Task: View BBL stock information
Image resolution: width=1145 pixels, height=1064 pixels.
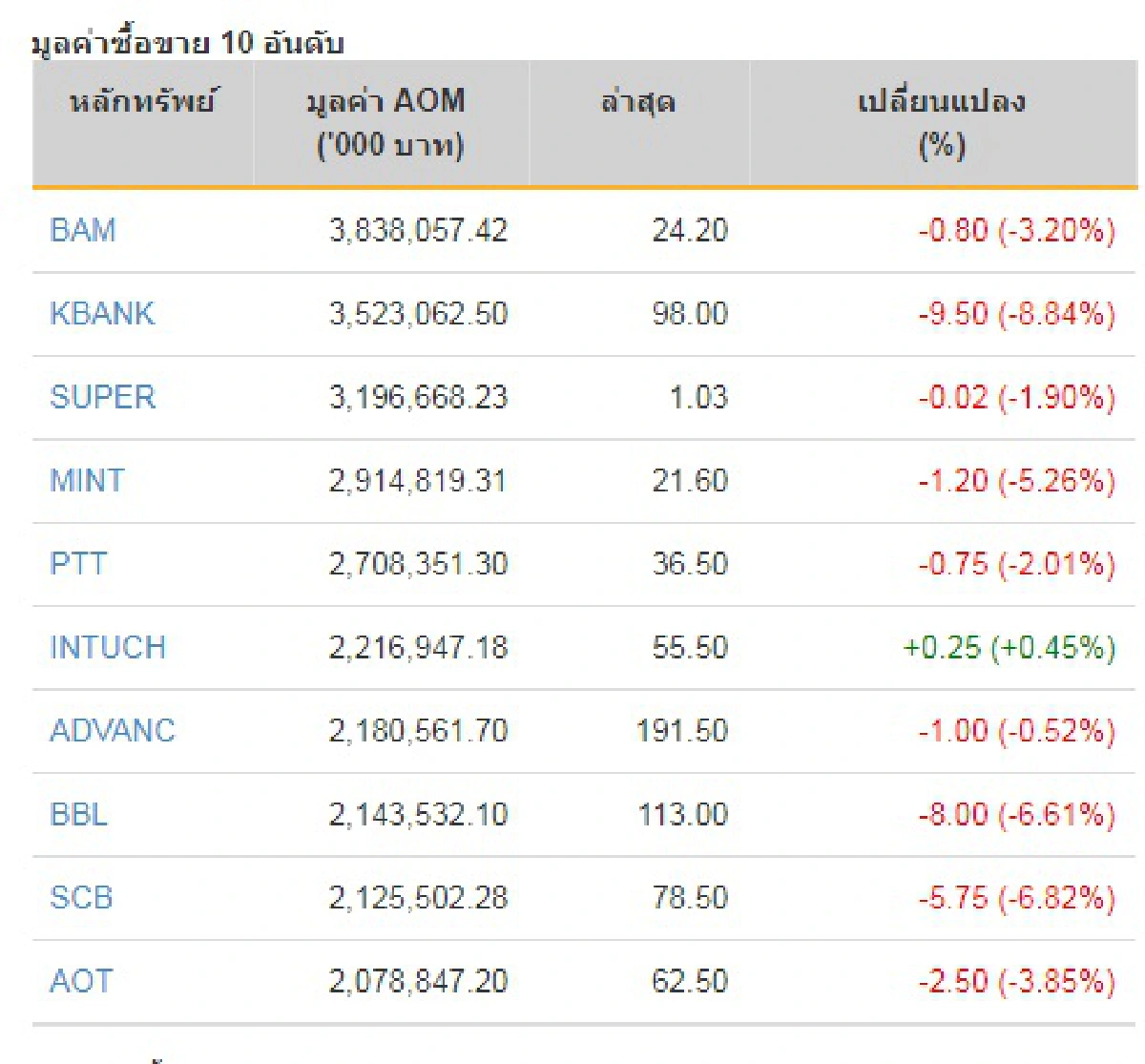Action: pyautogui.click(x=78, y=814)
